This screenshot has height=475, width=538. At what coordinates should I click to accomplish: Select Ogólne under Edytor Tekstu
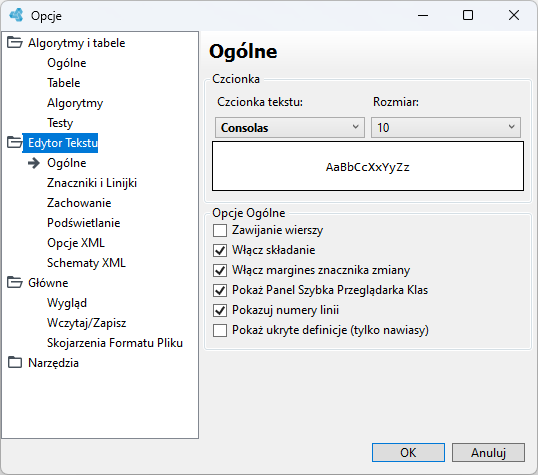[67, 163]
